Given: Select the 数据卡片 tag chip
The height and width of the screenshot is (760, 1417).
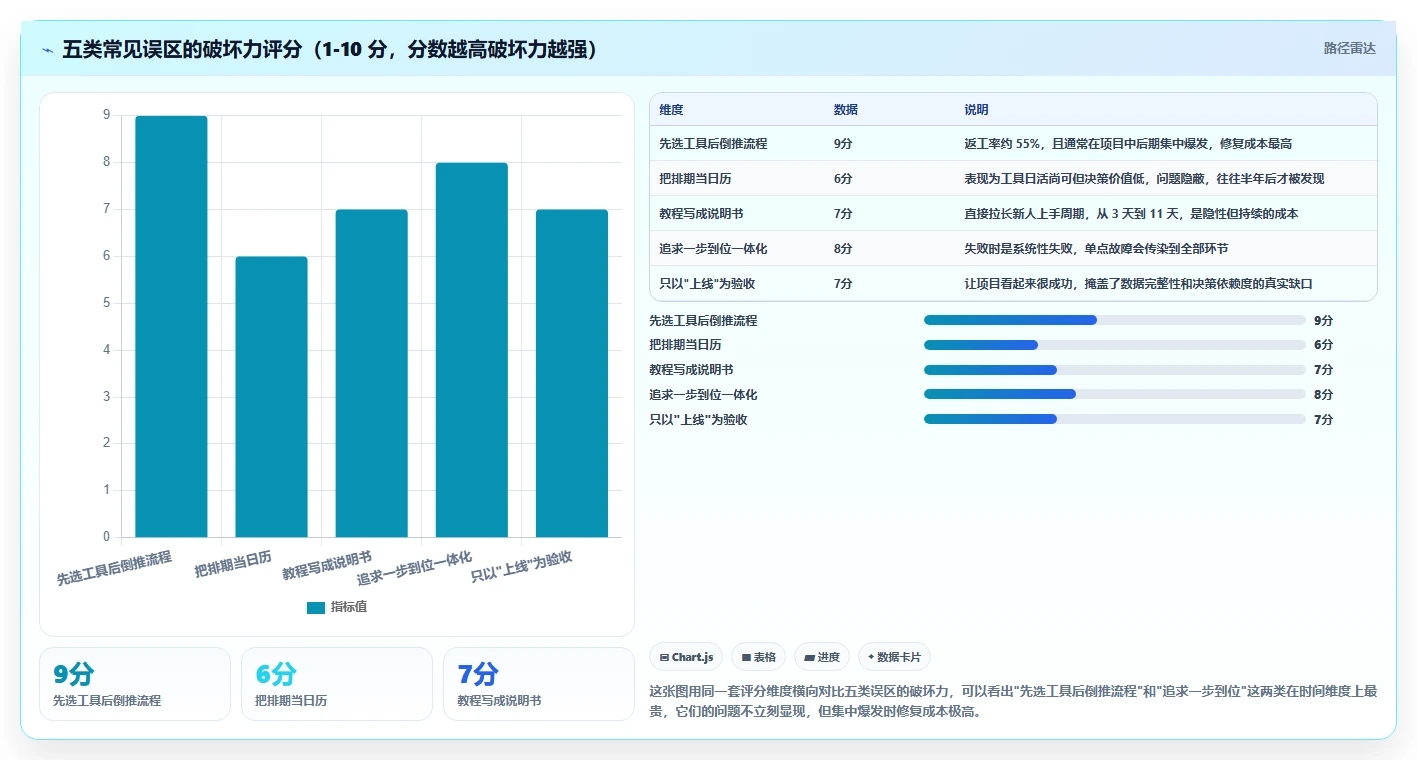Looking at the screenshot, I should (x=894, y=657).
